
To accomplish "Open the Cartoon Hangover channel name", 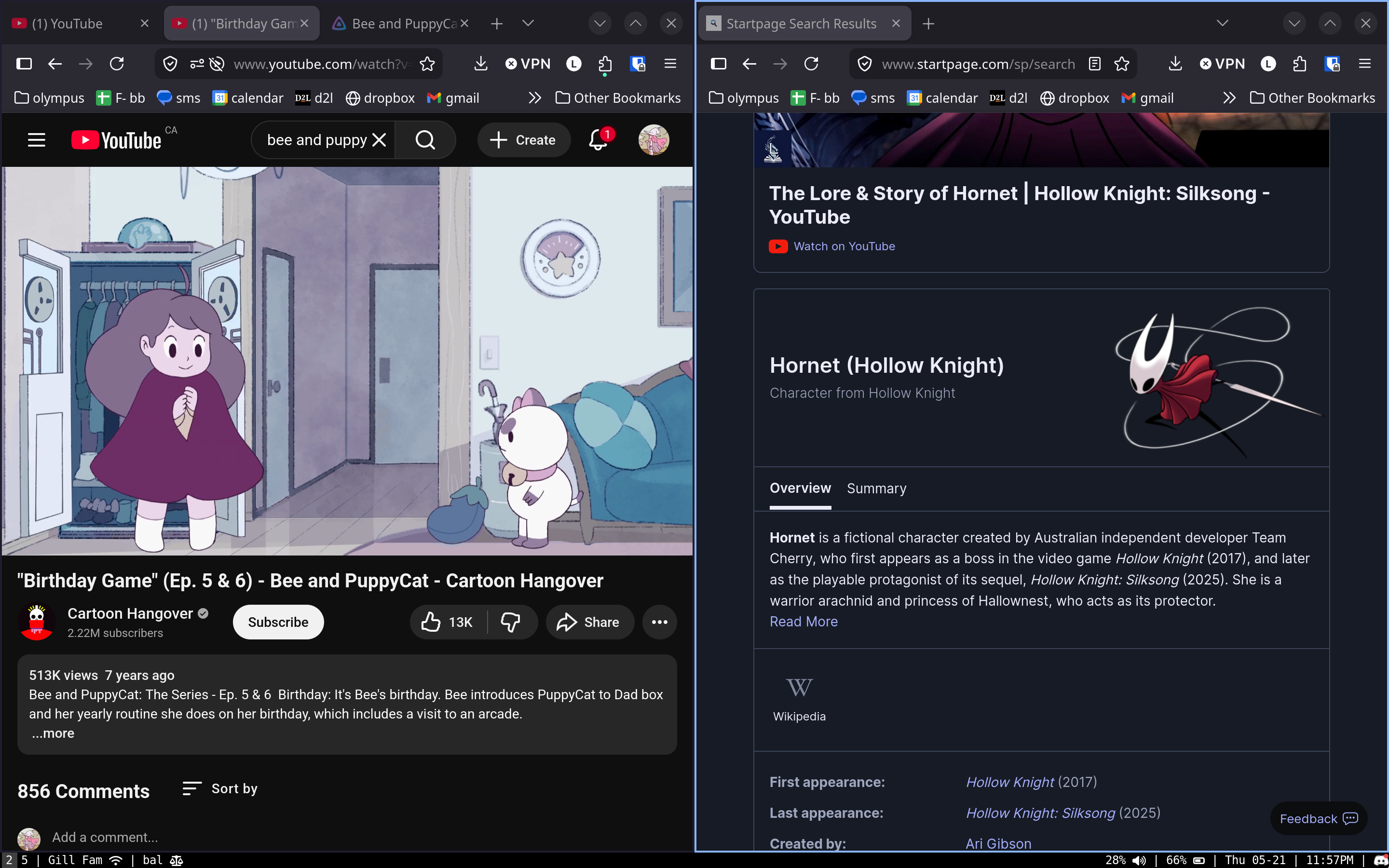I will click(x=130, y=614).
